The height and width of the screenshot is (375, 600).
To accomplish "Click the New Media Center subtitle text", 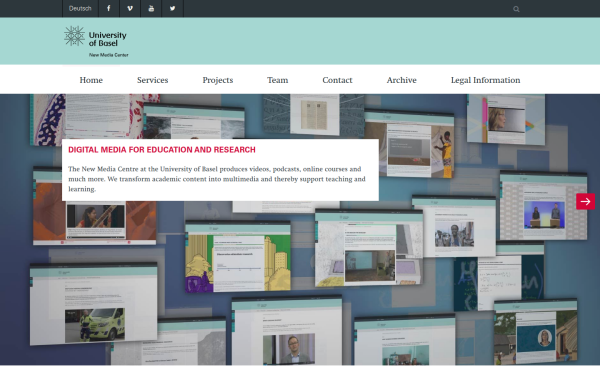I will pos(109,55).
